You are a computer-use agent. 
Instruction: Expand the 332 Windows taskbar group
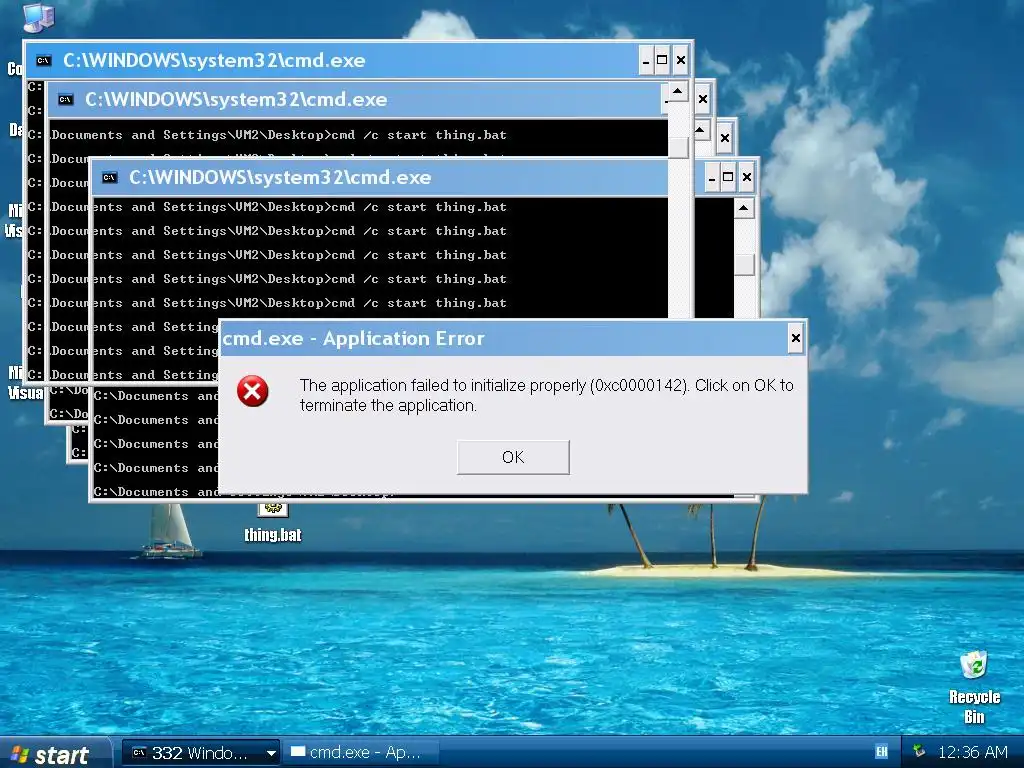270,754
